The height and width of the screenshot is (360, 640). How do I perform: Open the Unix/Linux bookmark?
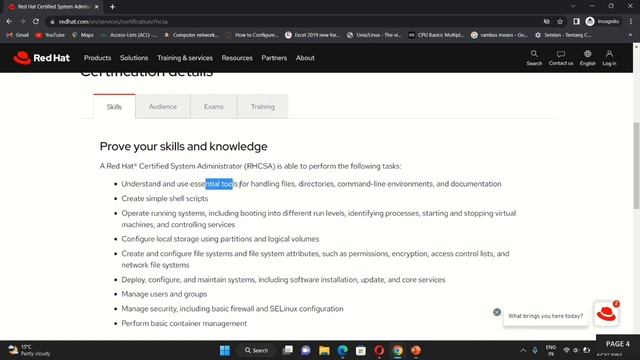374,35
